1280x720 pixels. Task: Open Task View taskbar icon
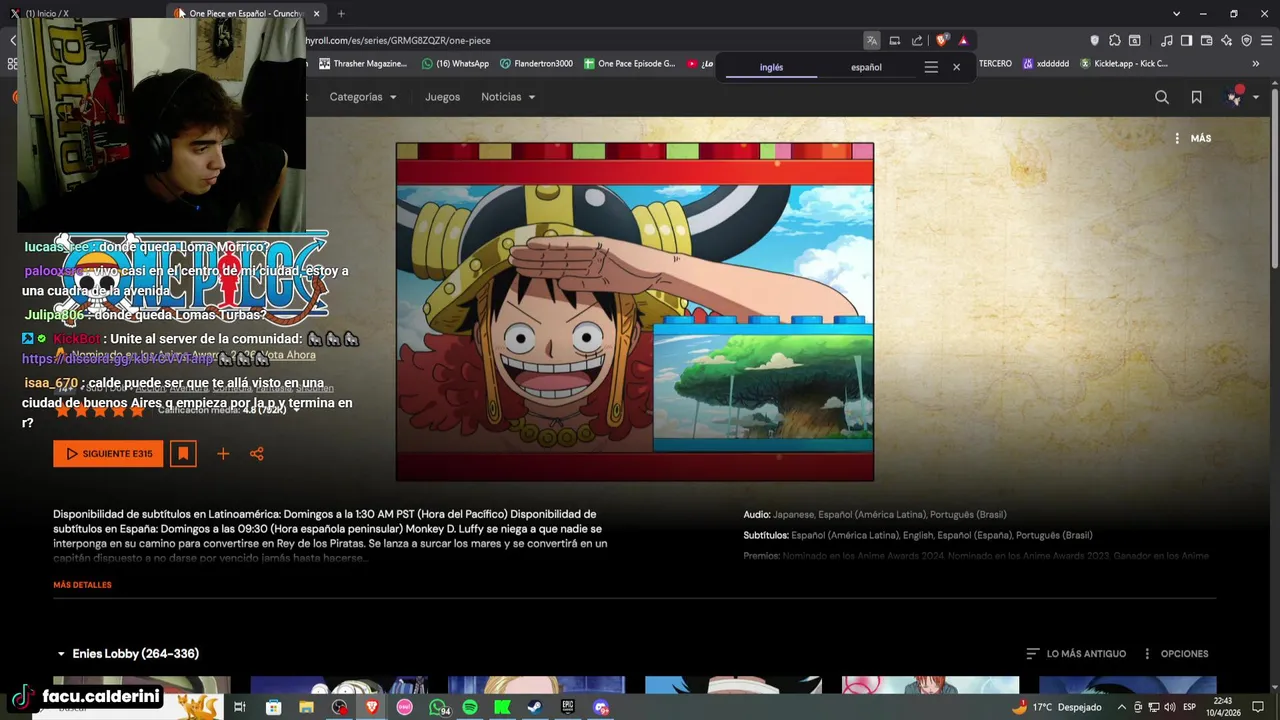240,707
